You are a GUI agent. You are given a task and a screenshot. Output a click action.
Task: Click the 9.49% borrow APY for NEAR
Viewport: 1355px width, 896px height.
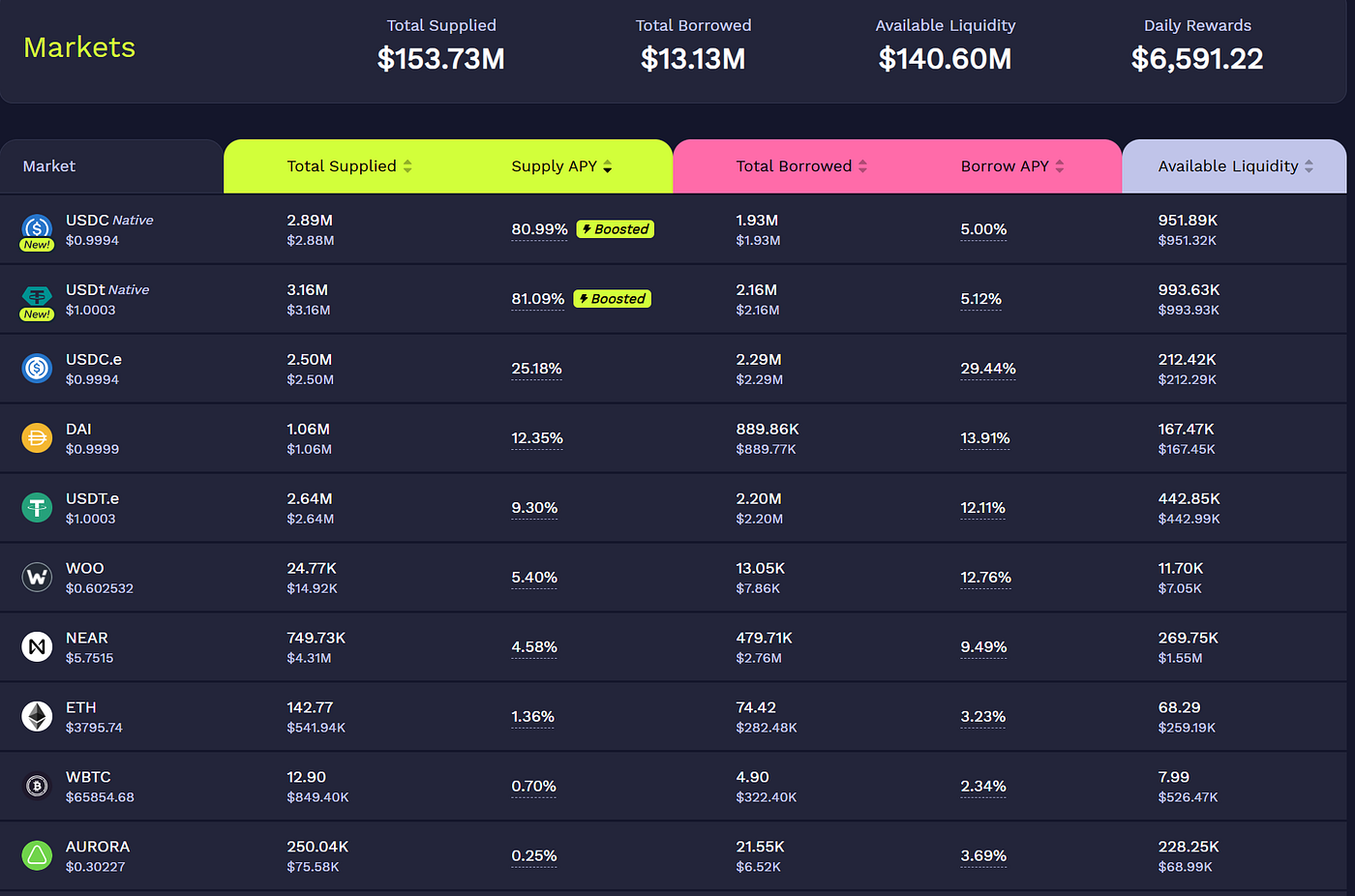coord(983,647)
